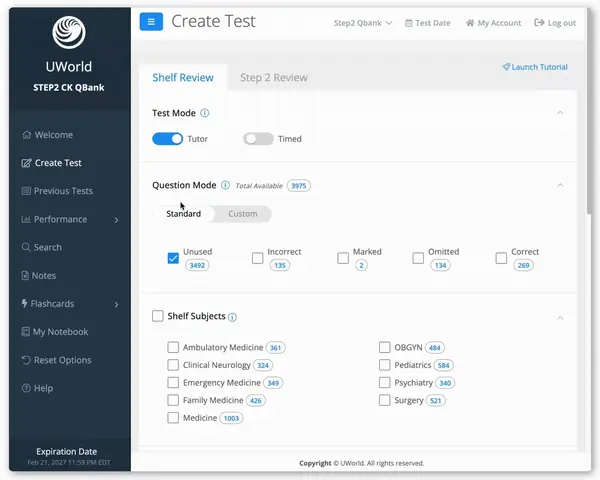
Task: Switch to the Step 2 Review tab
Action: (274, 78)
